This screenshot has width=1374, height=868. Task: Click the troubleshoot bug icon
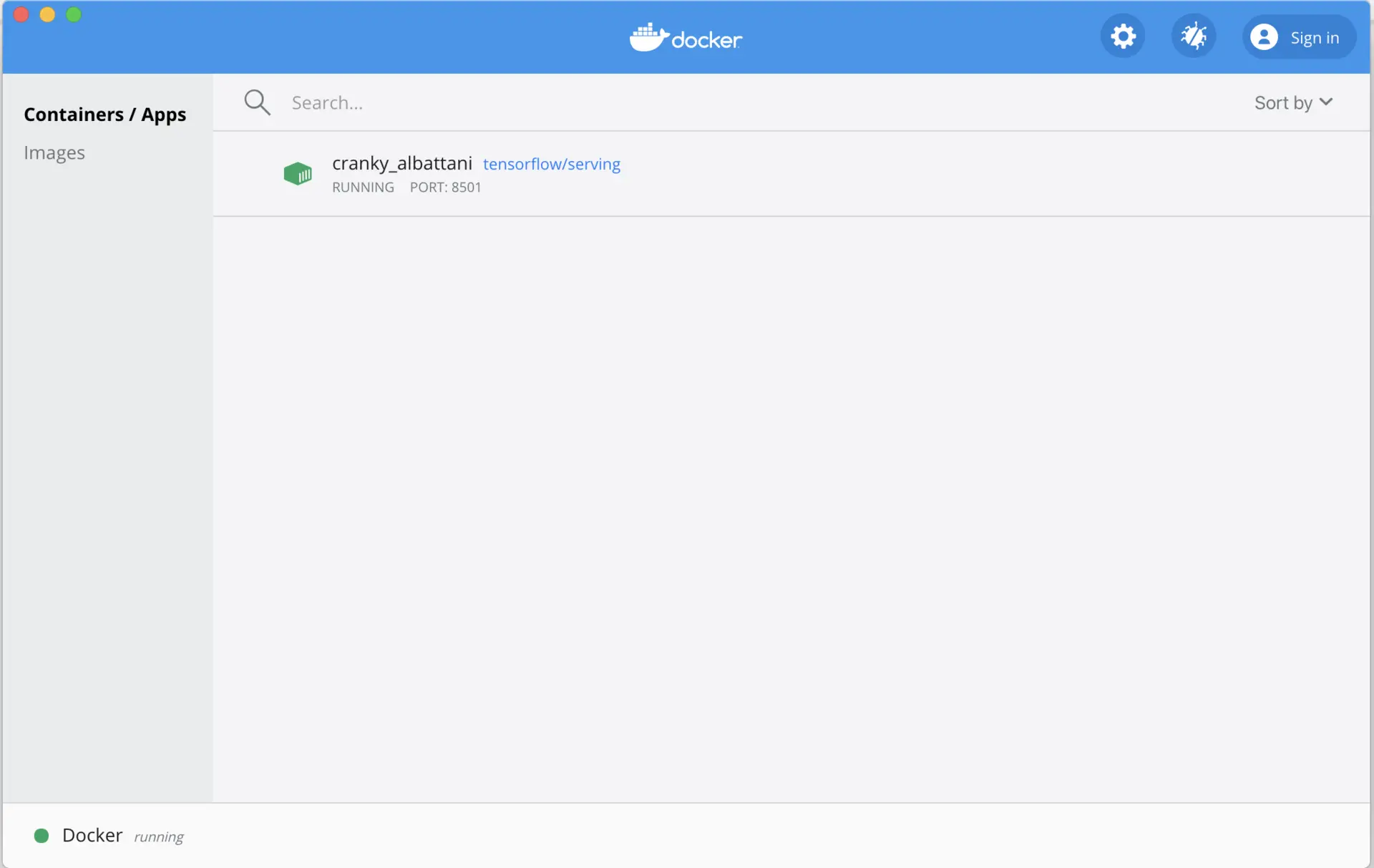[1193, 36]
